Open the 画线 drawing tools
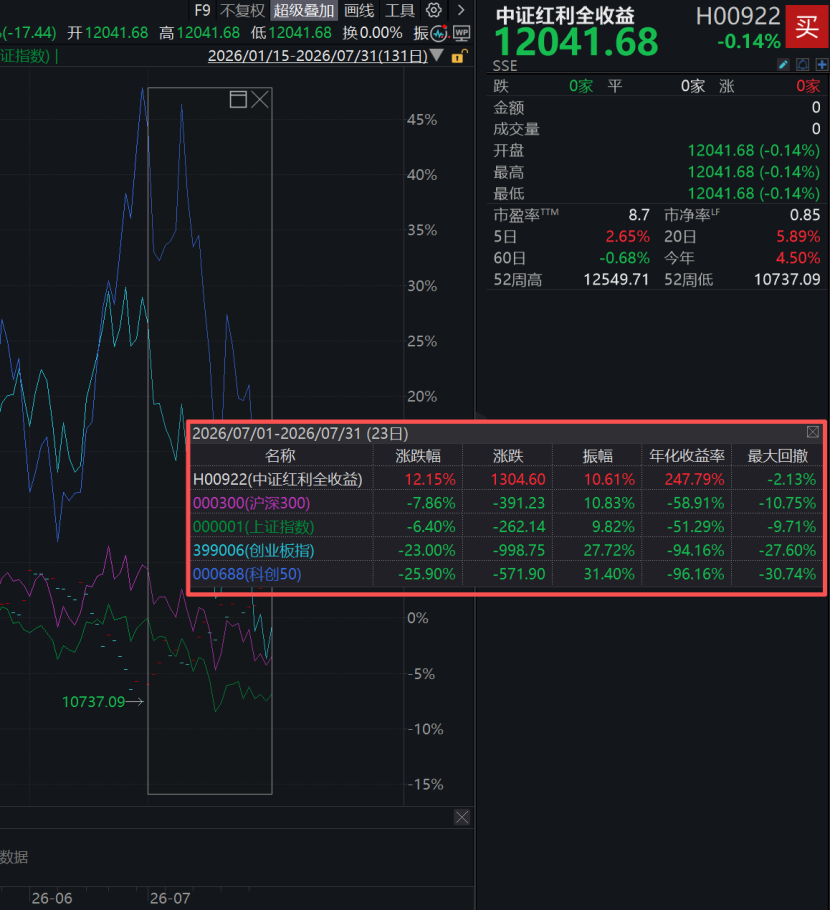This screenshot has width=831, height=910. 359,10
